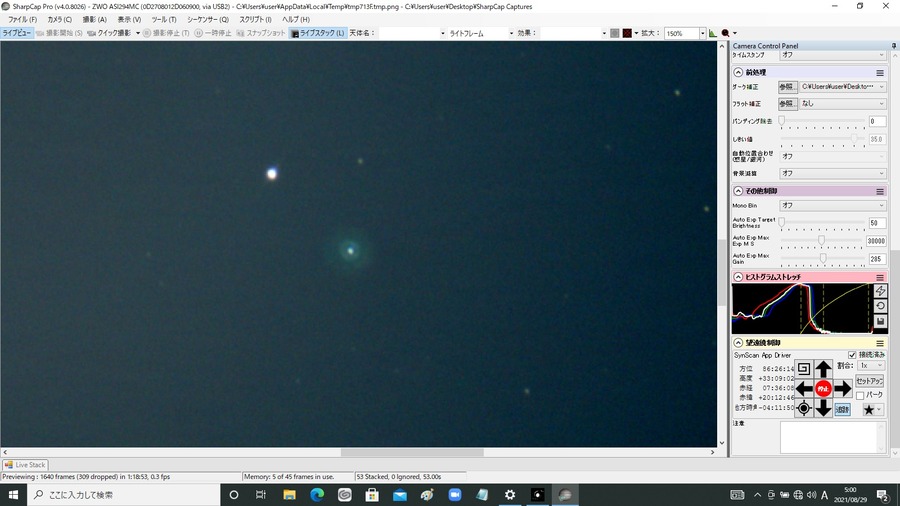900x506 pixels.
Task: Open the 前処理 section hamburger menu
Action: click(x=880, y=73)
